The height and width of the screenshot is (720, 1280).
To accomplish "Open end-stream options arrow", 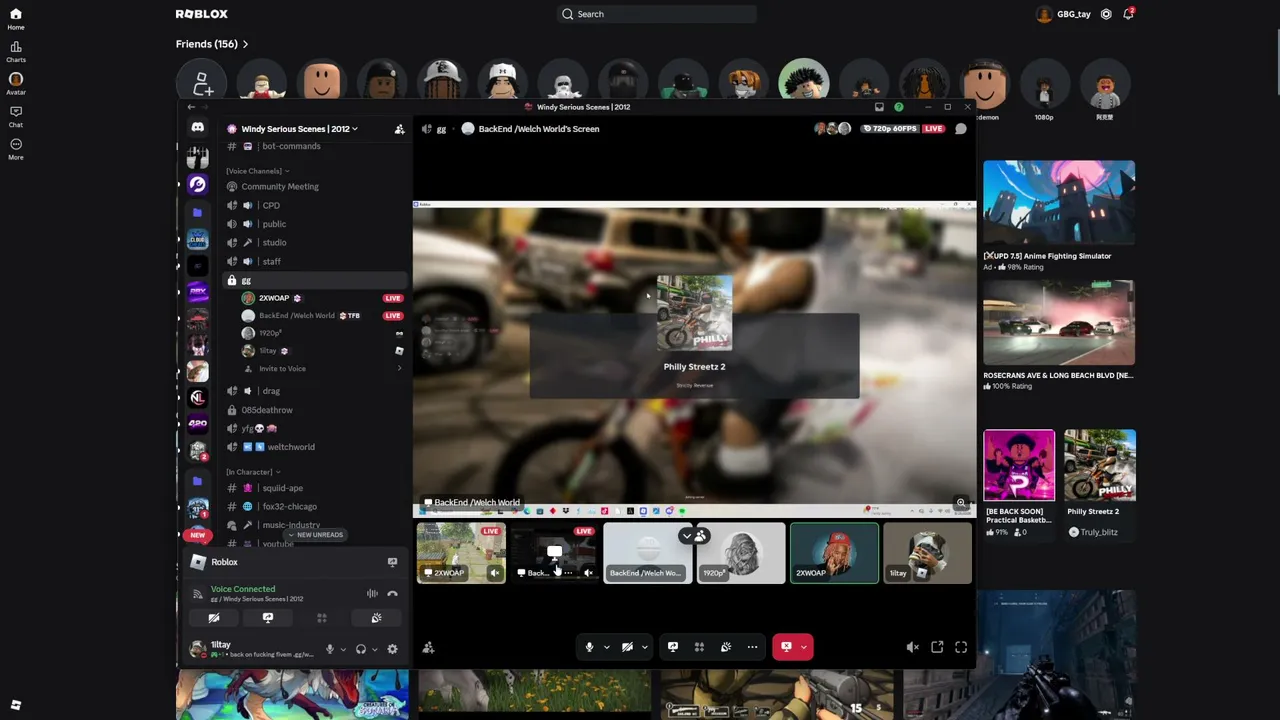I will click(803, 647).
